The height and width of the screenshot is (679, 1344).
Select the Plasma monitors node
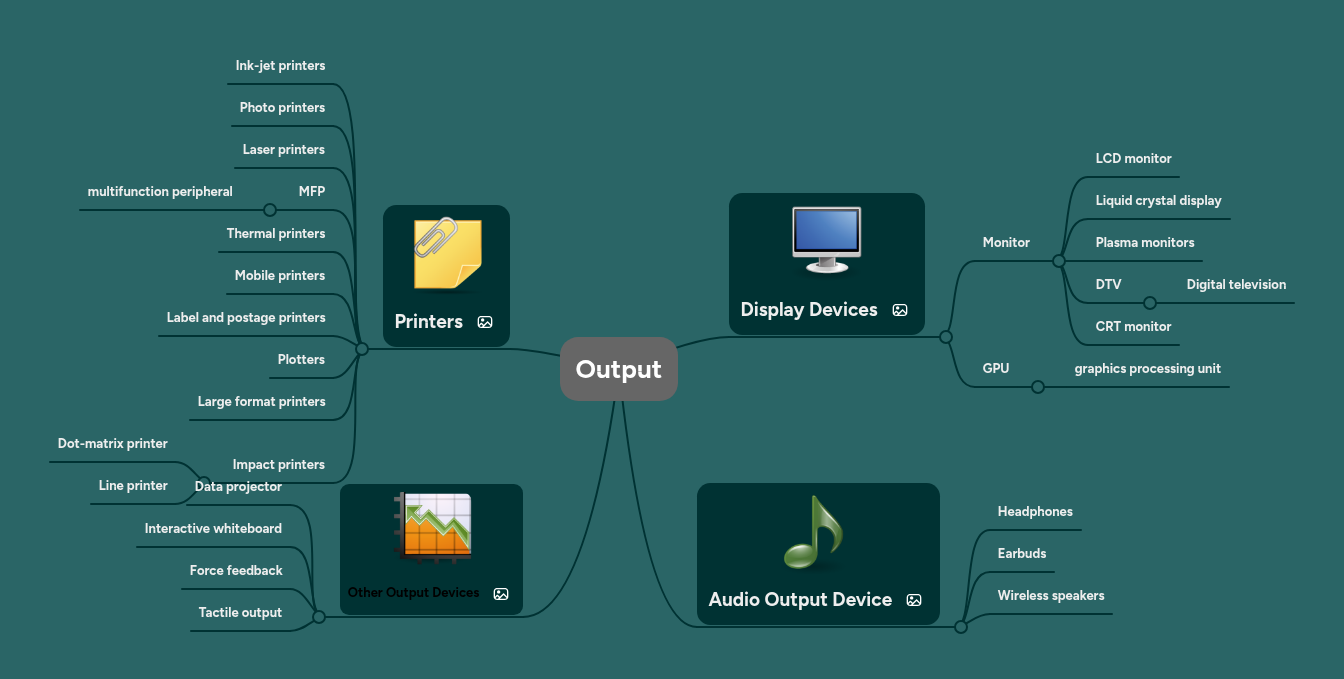pos(1145,243)
